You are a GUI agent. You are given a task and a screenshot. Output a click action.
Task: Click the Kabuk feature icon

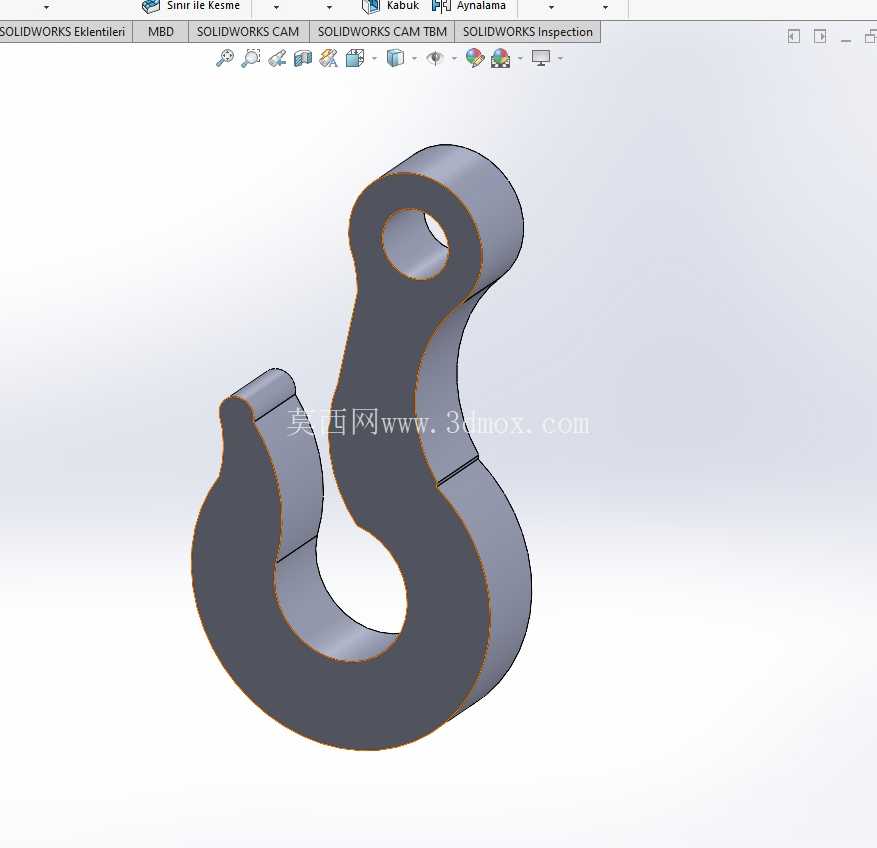371,6
